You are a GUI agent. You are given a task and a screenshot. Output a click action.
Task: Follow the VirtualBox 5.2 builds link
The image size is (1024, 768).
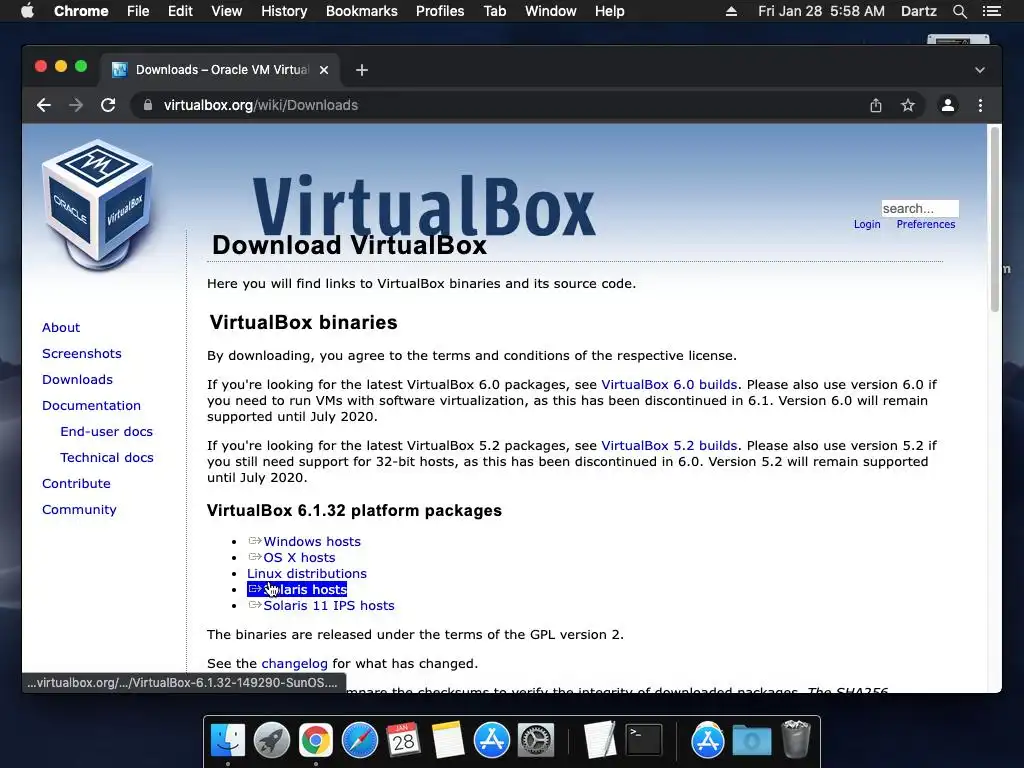coord(669,445)
